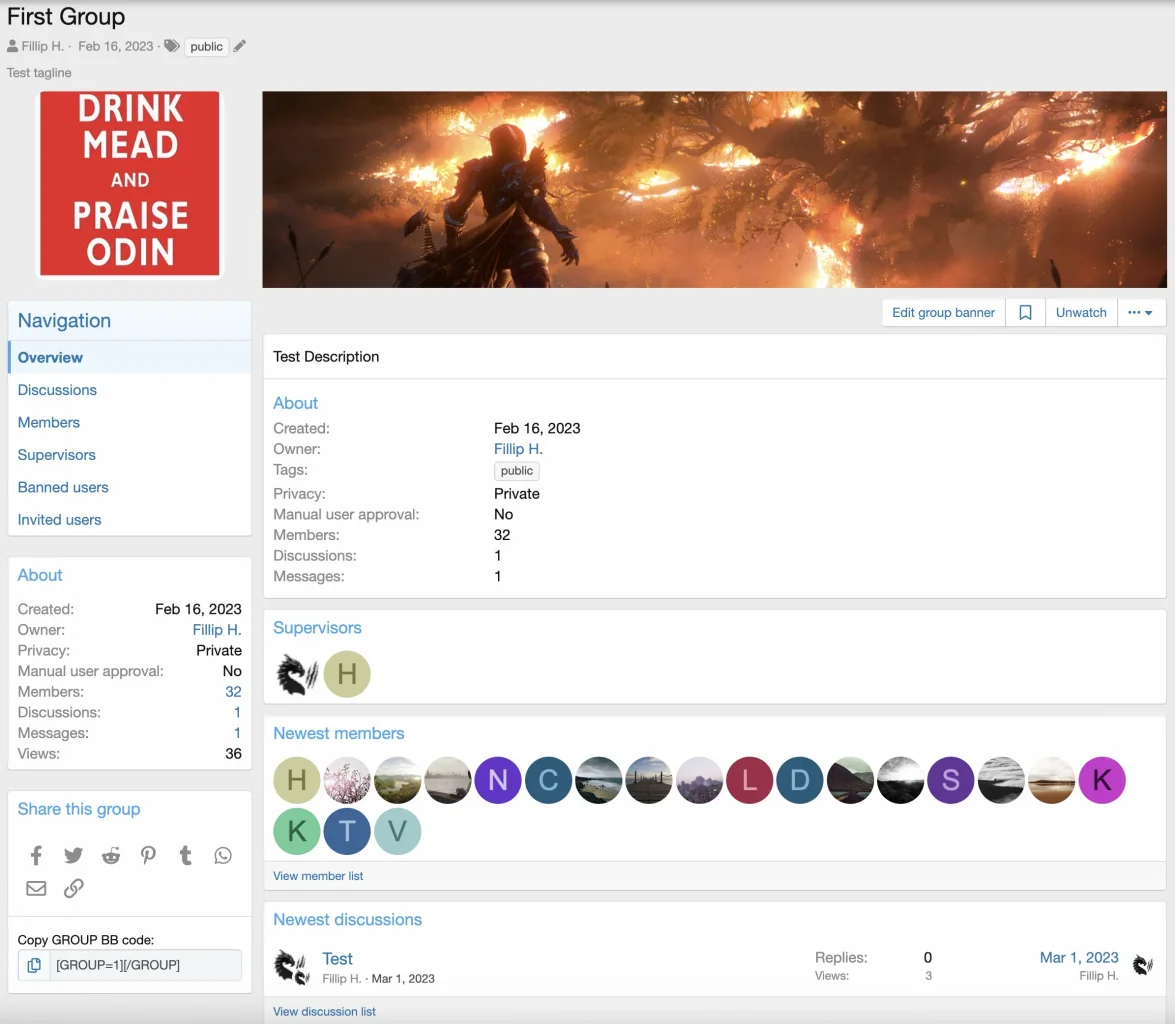
Task: Edit group details with the pencil icon
Action: [238, 46]
